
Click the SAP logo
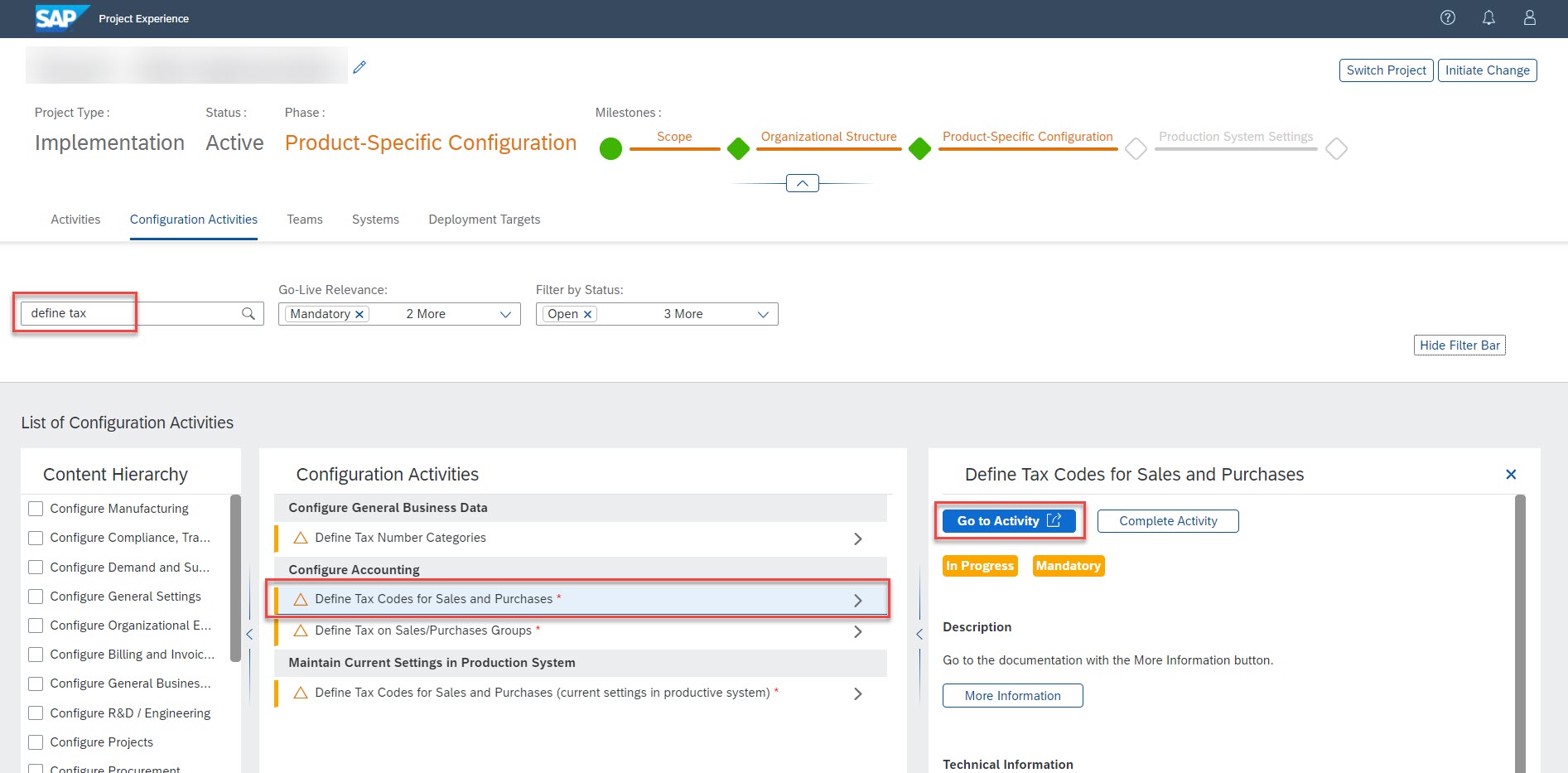click(61, 17)
